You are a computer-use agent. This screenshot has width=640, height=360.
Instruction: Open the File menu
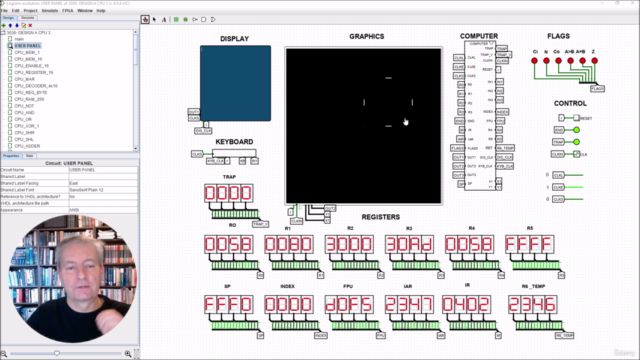tap(4, 11)
